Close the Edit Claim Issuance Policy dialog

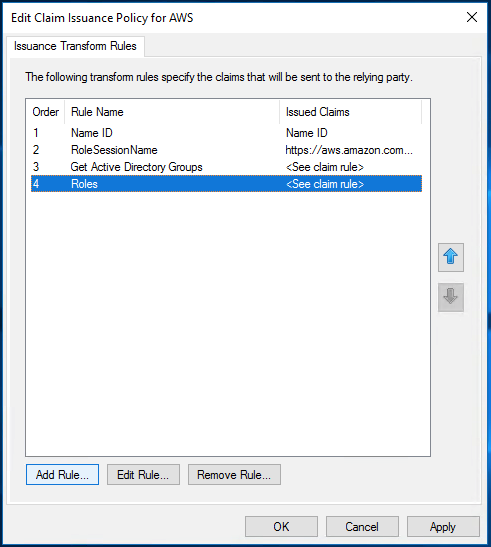(472, 17)
